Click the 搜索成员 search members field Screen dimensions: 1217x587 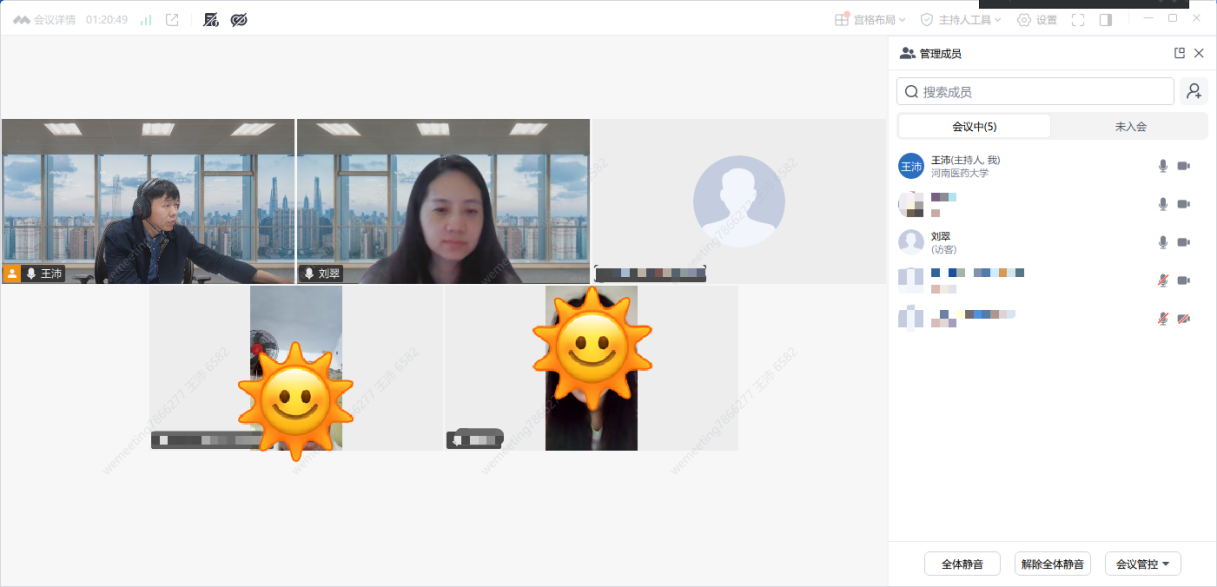[1035, 92]
